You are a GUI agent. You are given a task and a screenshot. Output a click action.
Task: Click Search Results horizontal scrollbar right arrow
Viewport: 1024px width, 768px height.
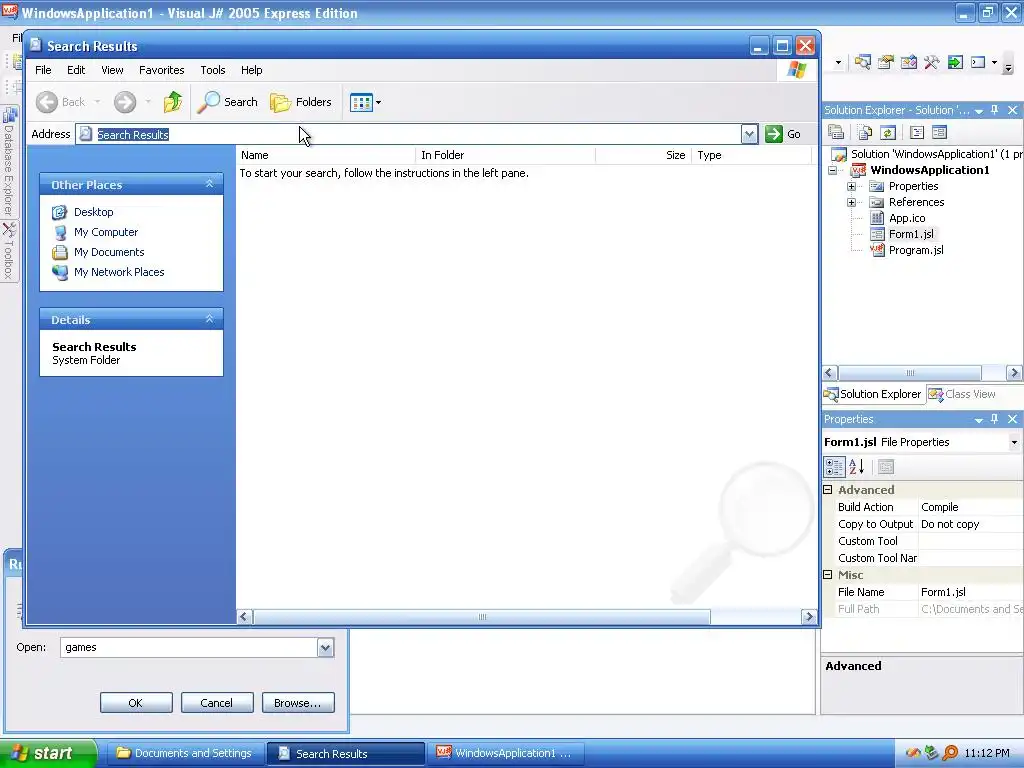point(809,616)
